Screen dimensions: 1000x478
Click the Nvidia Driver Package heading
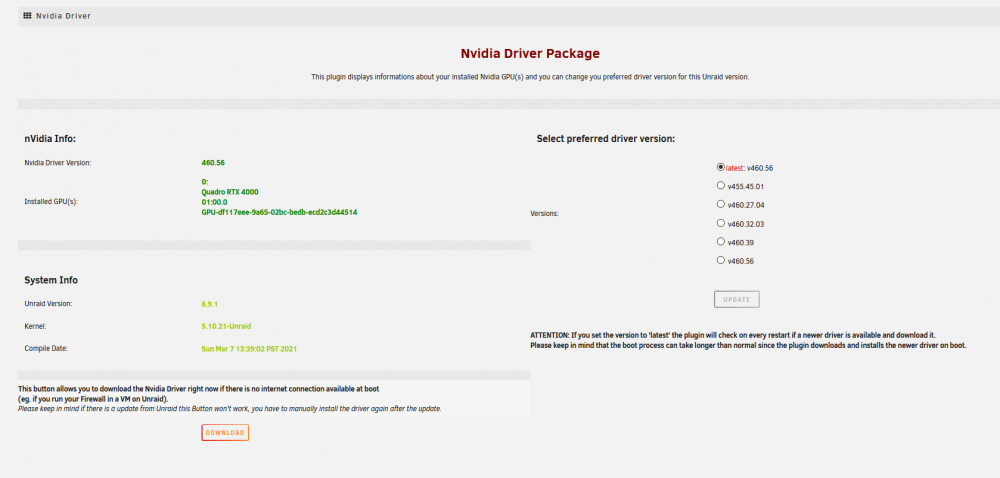(x=530, y=54)
